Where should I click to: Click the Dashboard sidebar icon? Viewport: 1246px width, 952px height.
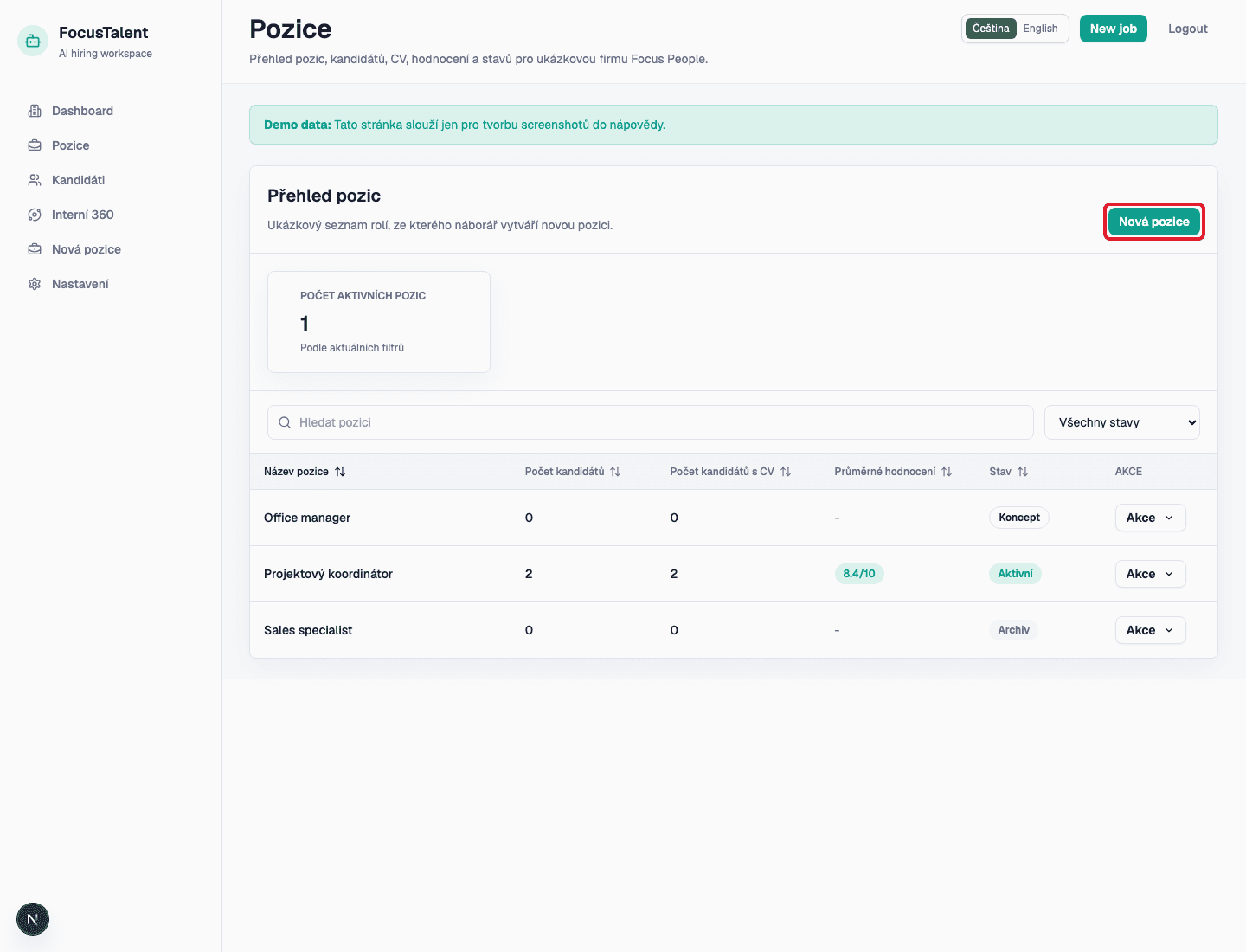coord(35,111)
